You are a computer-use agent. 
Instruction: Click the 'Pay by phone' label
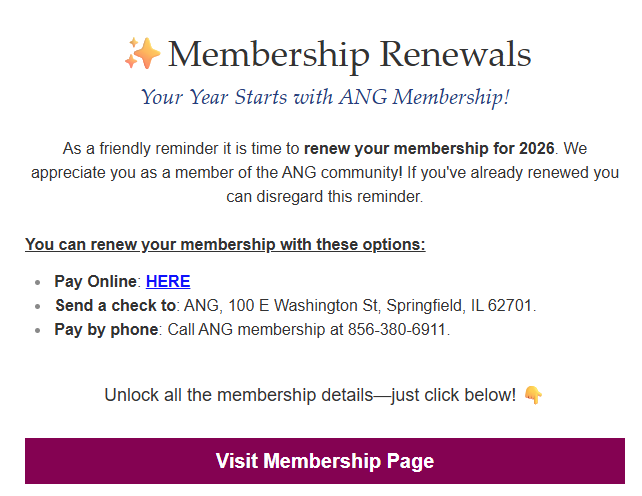pos(106,329)
